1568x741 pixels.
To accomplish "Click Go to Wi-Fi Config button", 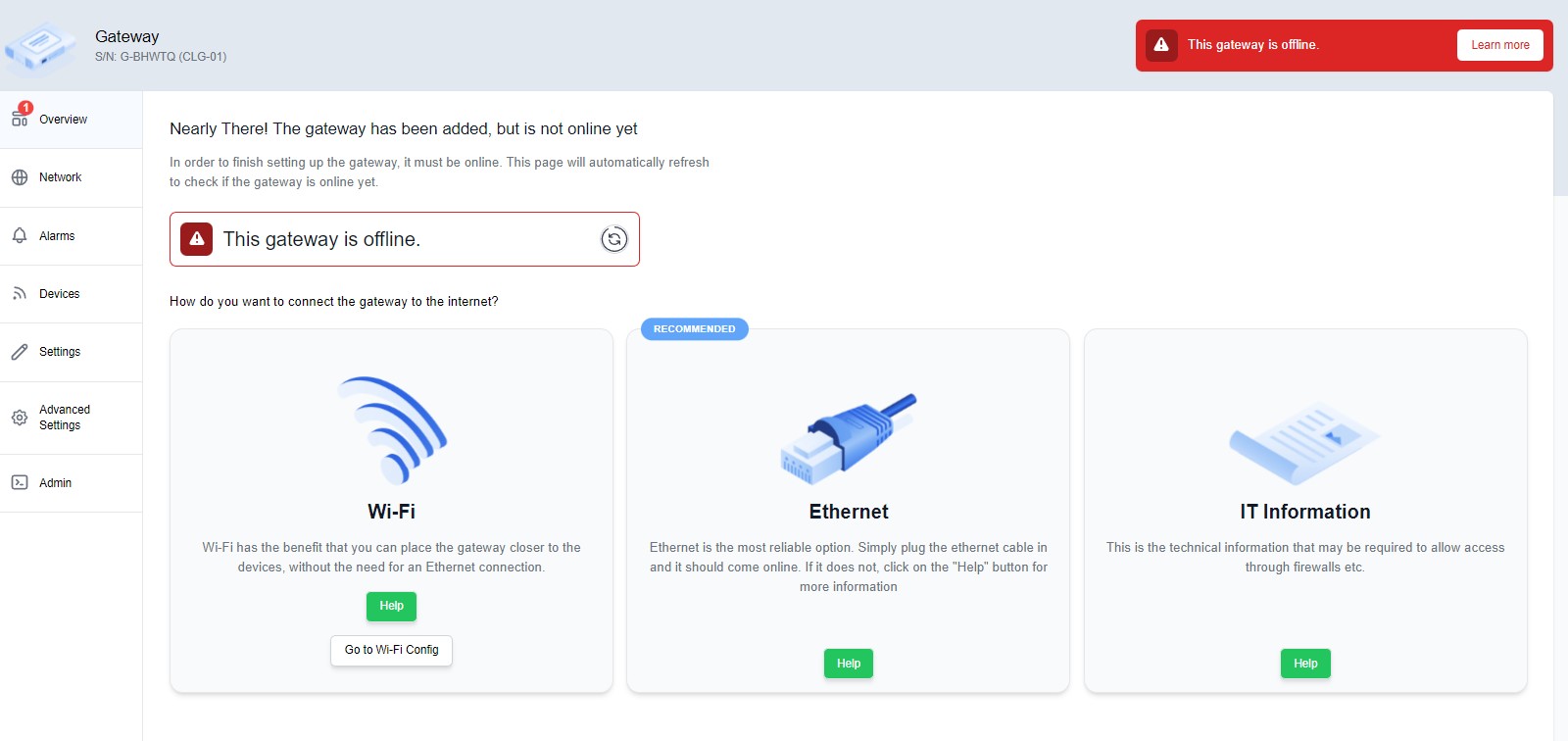I will pyautogui.click(x=391, y=650).
